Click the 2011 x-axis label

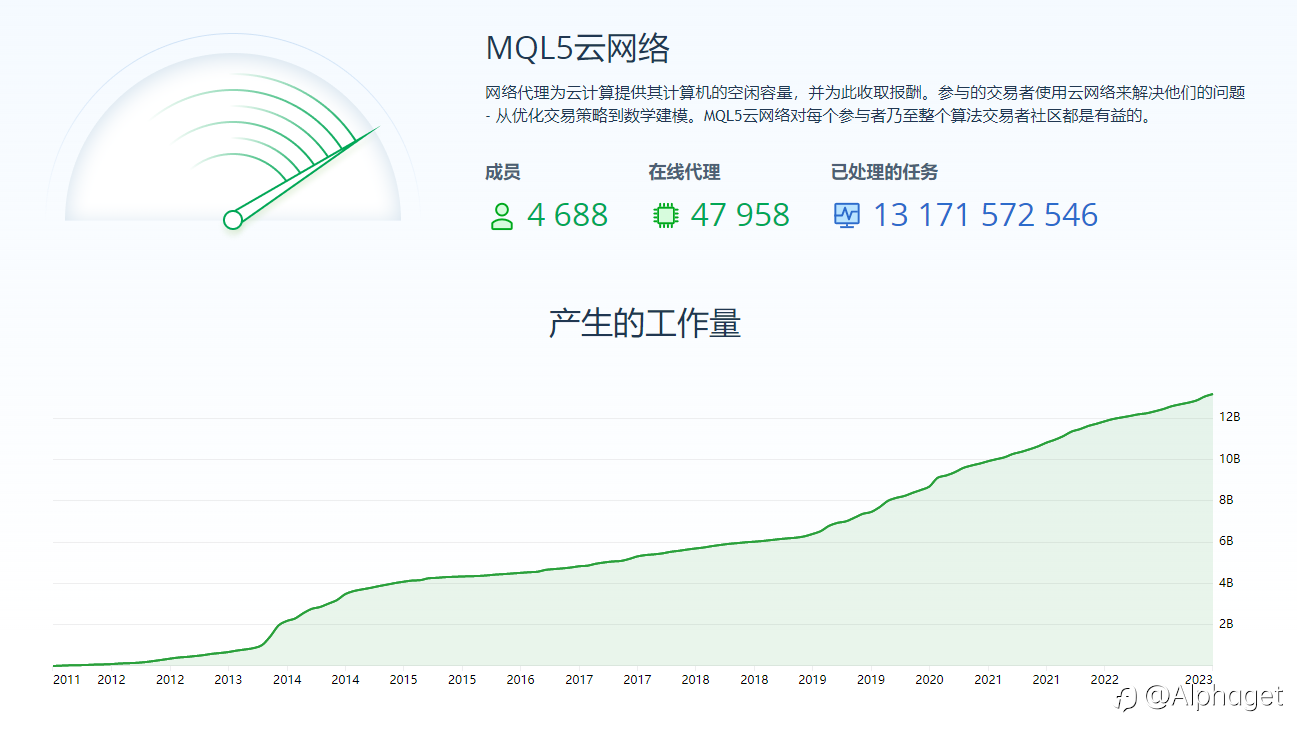(x=66, y=680)
